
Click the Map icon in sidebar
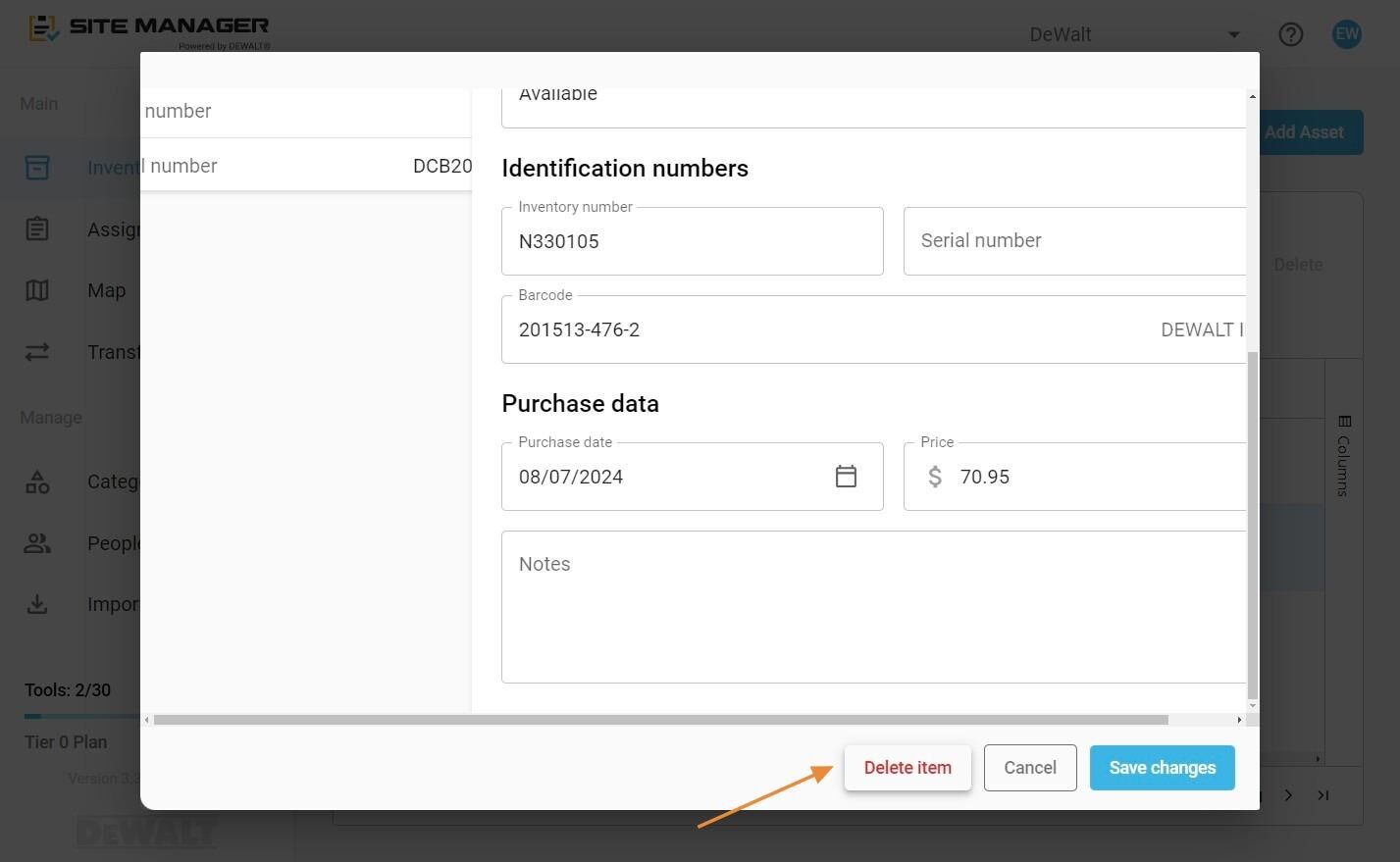tap(37, 290)
